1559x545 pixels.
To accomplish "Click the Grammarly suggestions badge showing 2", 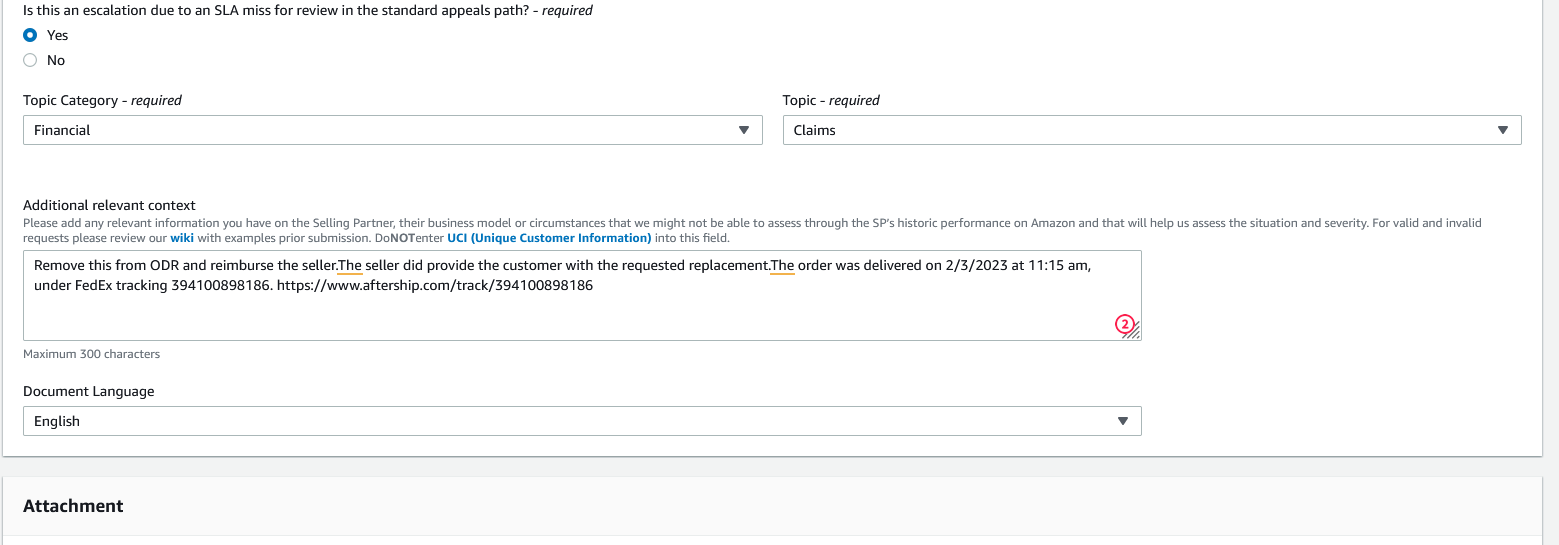I will [x=1125, y=324].
